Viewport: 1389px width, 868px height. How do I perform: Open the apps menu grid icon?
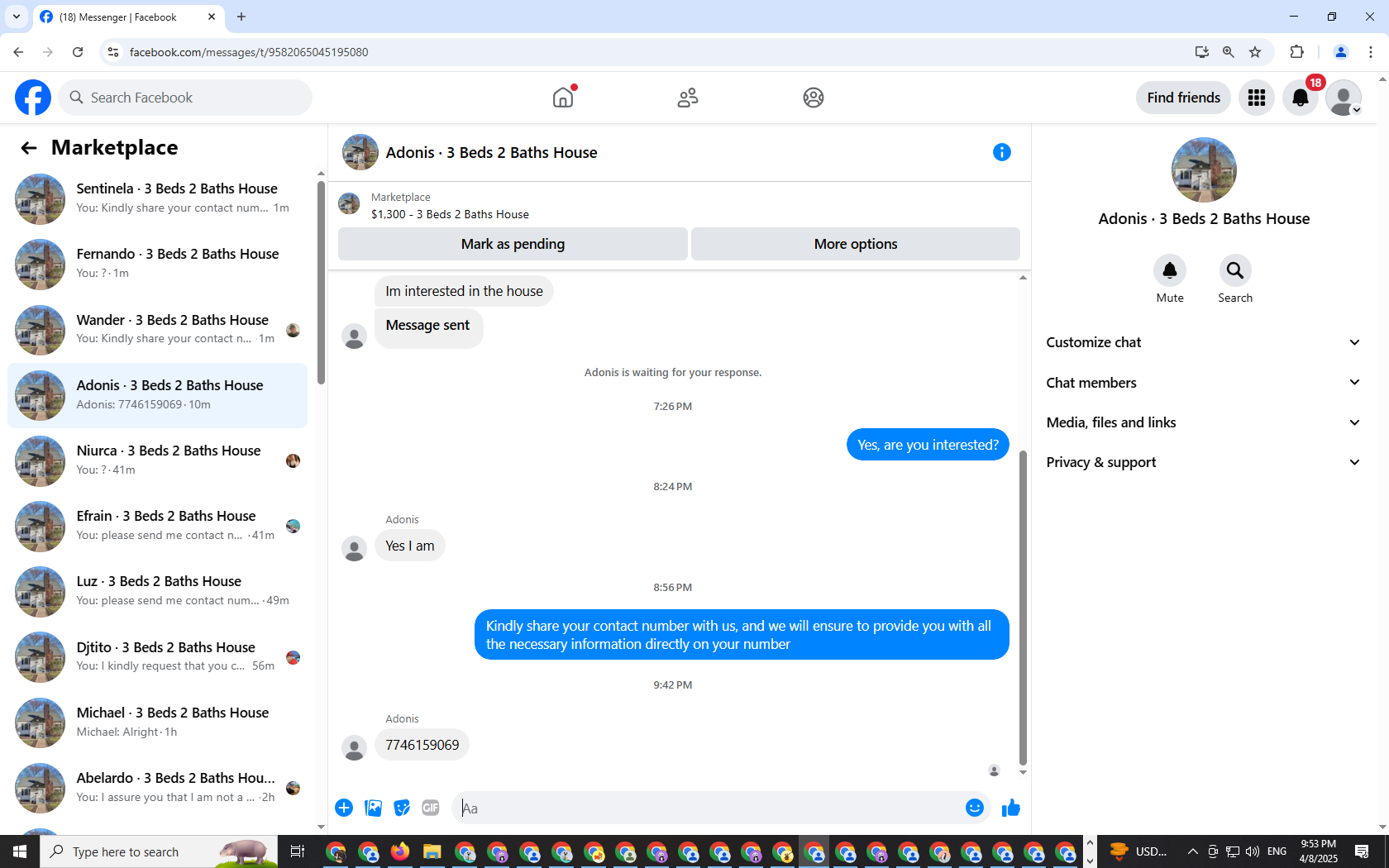click(x=1257, y=98)
